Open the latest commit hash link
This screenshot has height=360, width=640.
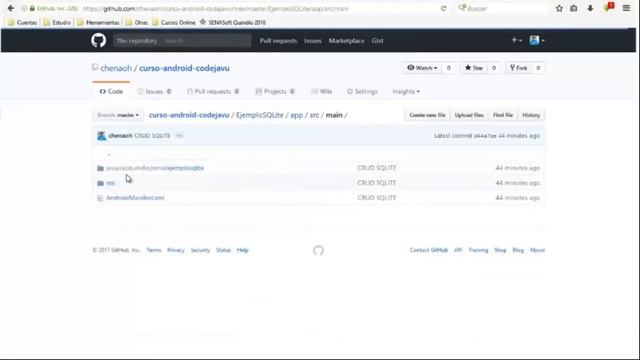[485, 136]
